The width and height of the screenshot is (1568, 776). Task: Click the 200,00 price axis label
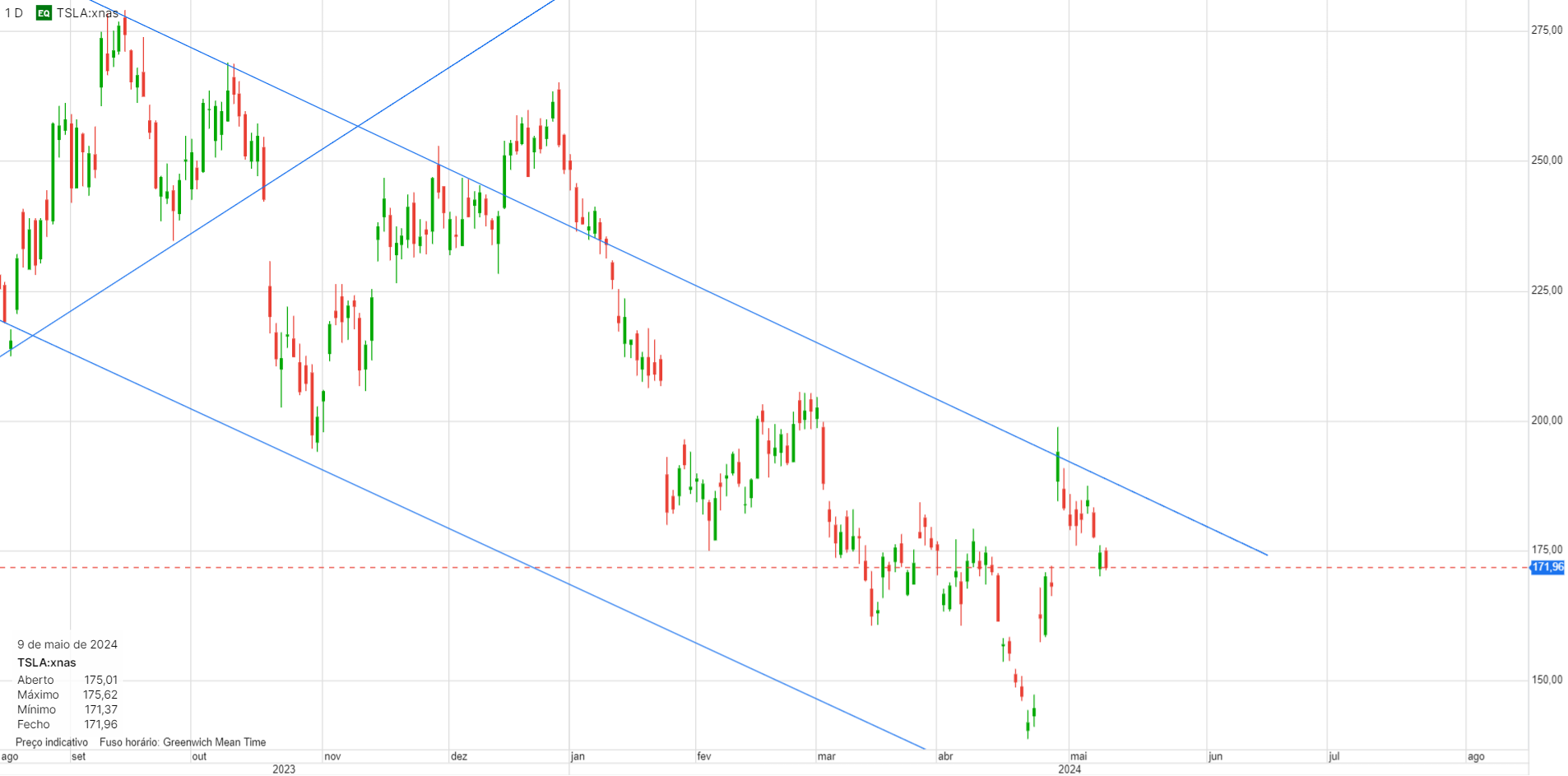click(1547, 421)
